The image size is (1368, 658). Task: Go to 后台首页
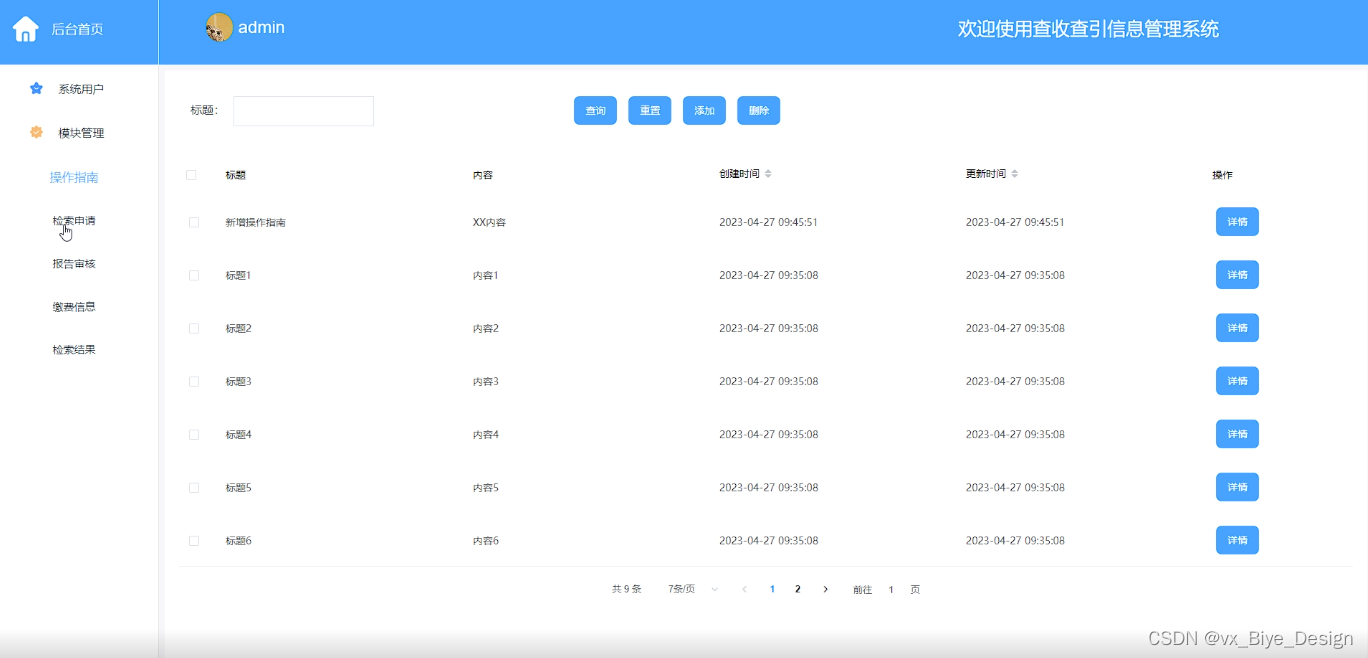(77, 29)
